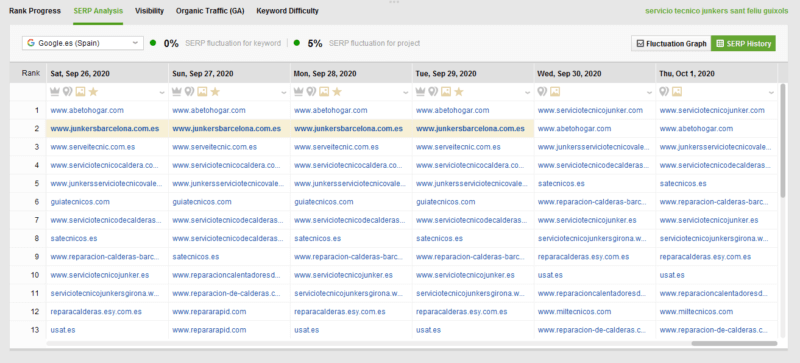Viewport: 800px width, 363px height.
Task: Click the map pin icon under Sat, Sep 26
Action: (x=67, y=92)
